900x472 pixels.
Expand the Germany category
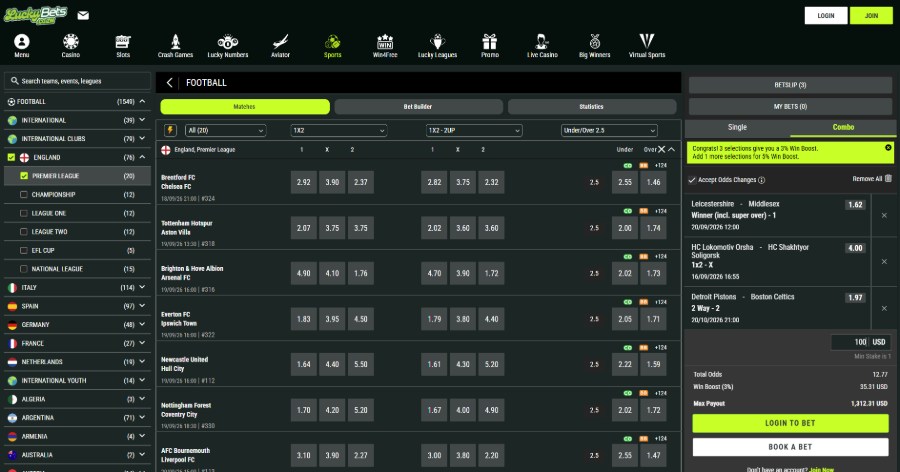142,324
